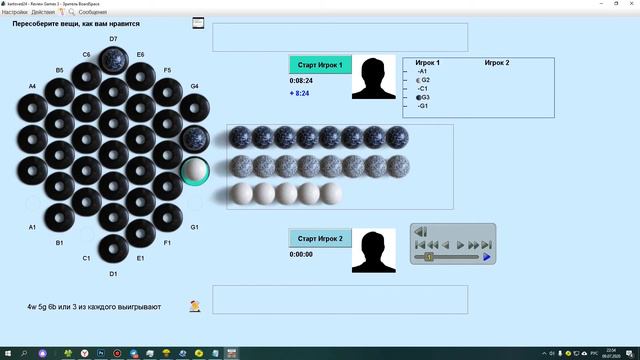Open Windows taskbar search
Image resolution: width=640 pixels, height=360 pixels.
tap(24, 353)
